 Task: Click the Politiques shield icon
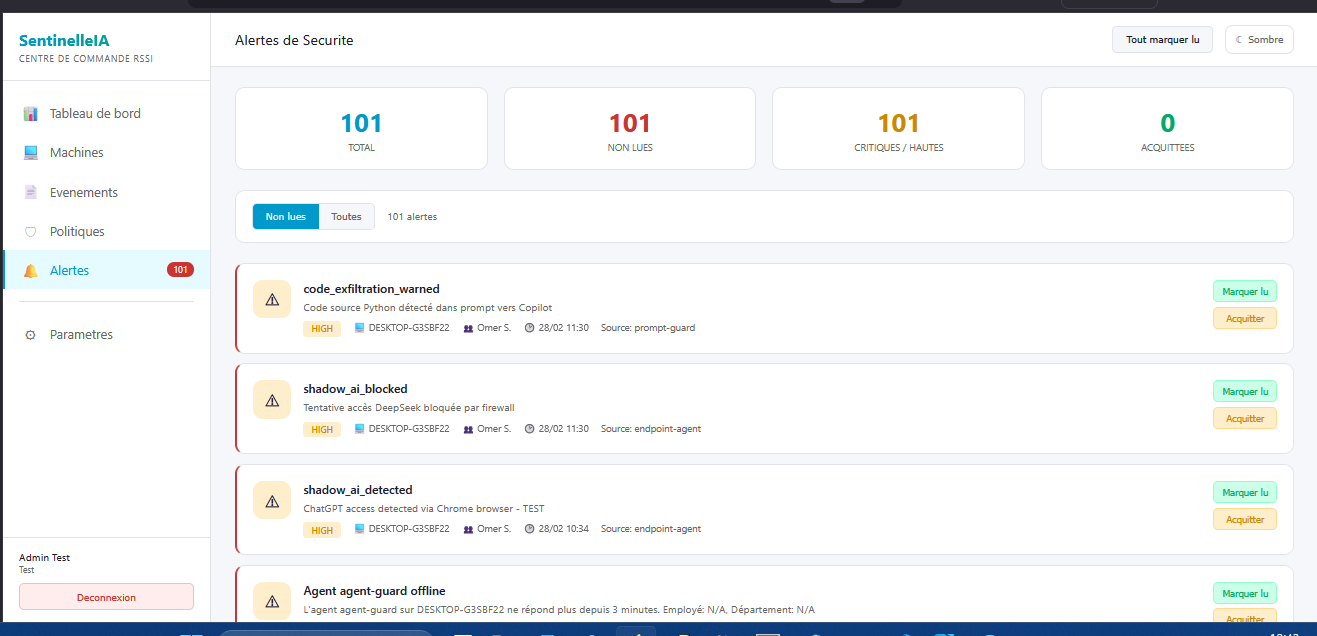31,232
